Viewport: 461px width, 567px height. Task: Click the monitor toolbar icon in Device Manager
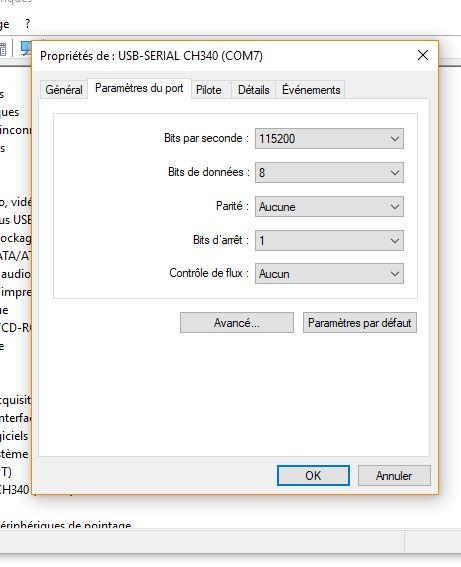pos(25,48)
